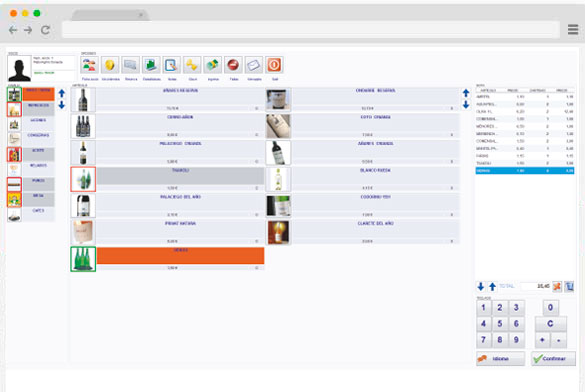Click the browser back arrow
Screen dimensions: 585x392
pyautogui.click(x=13, y=30)
